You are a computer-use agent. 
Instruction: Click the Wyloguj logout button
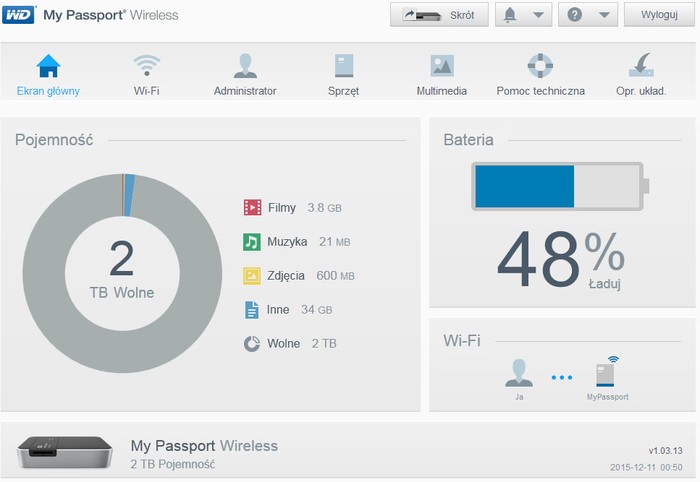658,15
